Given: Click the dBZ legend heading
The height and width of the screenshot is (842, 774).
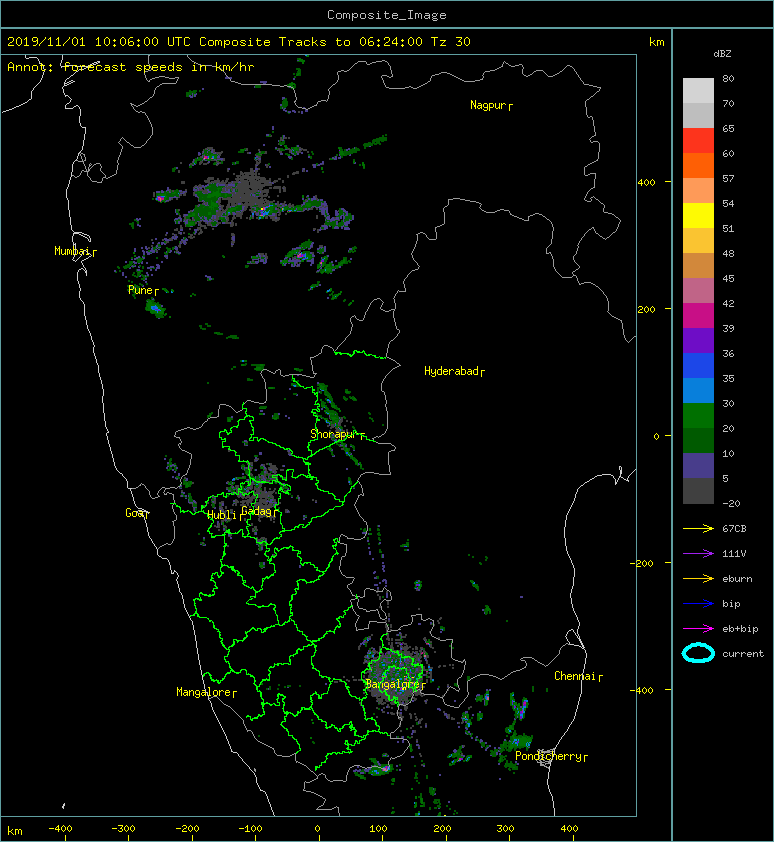Looking at the screenshot, I should click(722, 54).
